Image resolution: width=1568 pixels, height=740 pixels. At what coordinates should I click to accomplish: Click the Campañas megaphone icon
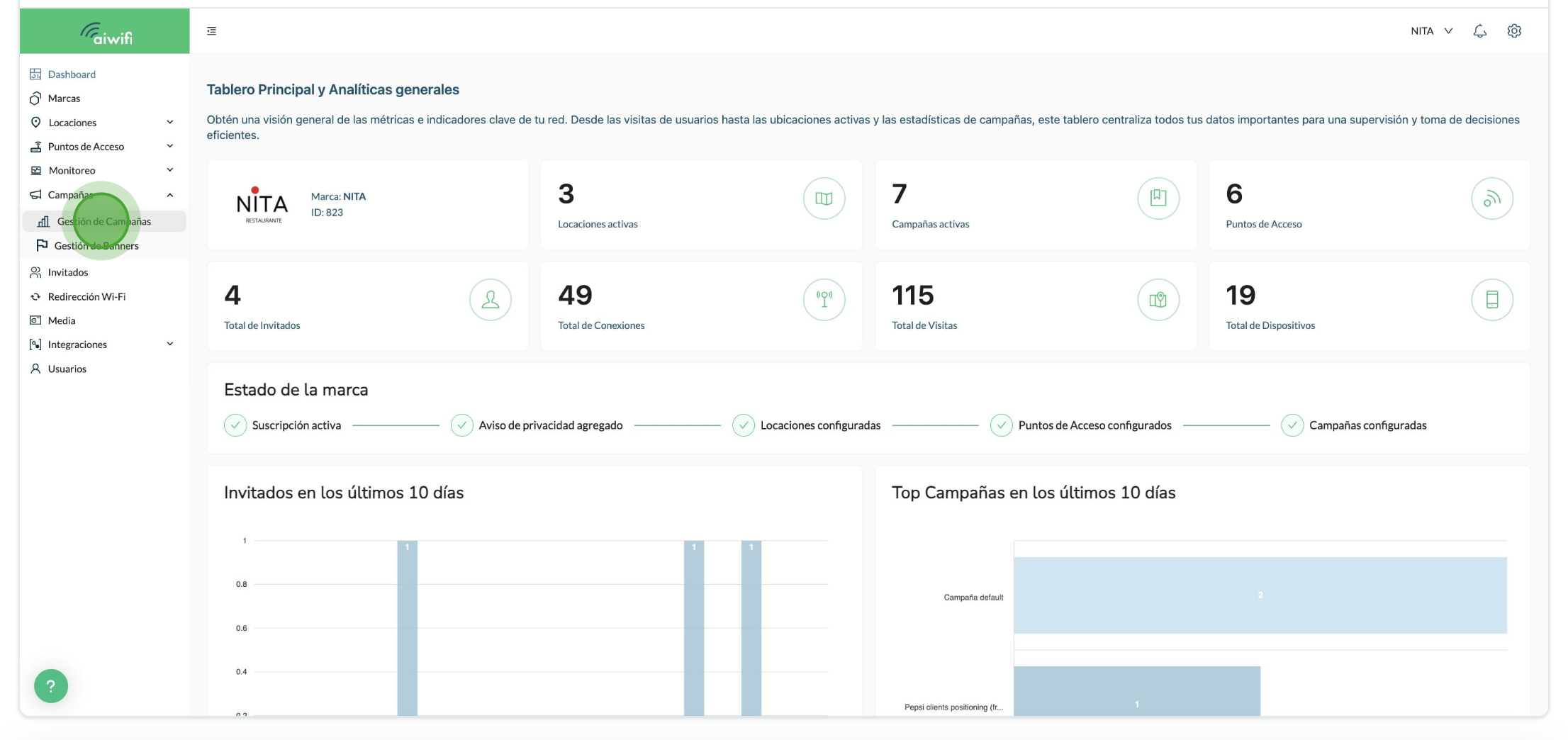[35, 194]
